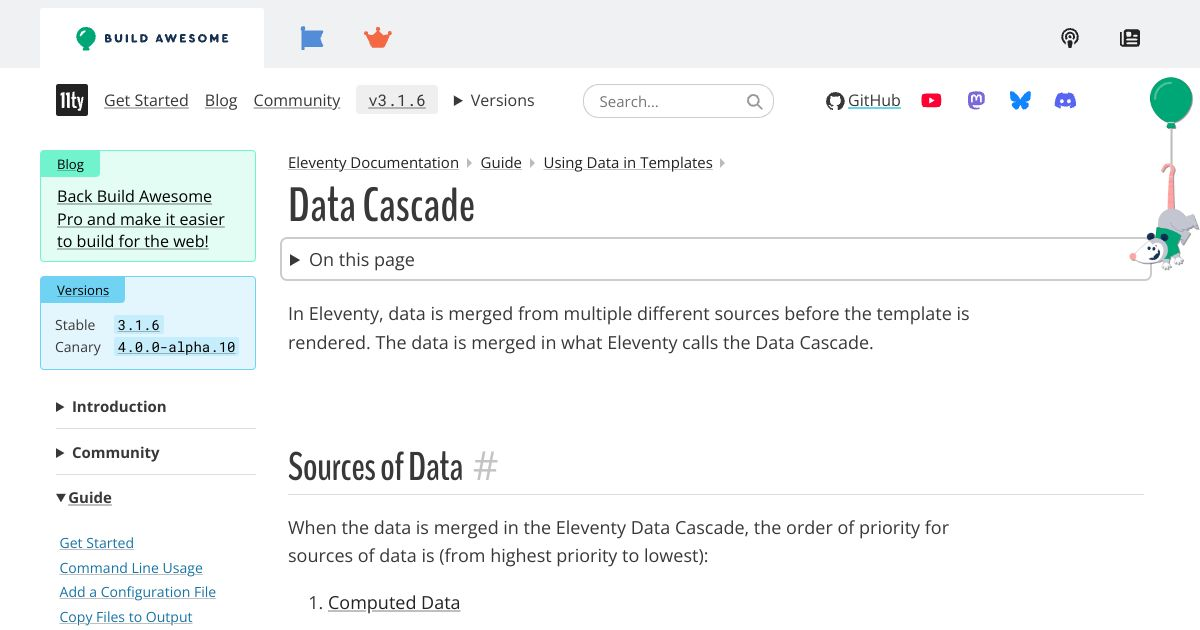This screenshot has width=1200, height=630.
Task: Expand the Community sidebar section
Action: pos(108,452)
